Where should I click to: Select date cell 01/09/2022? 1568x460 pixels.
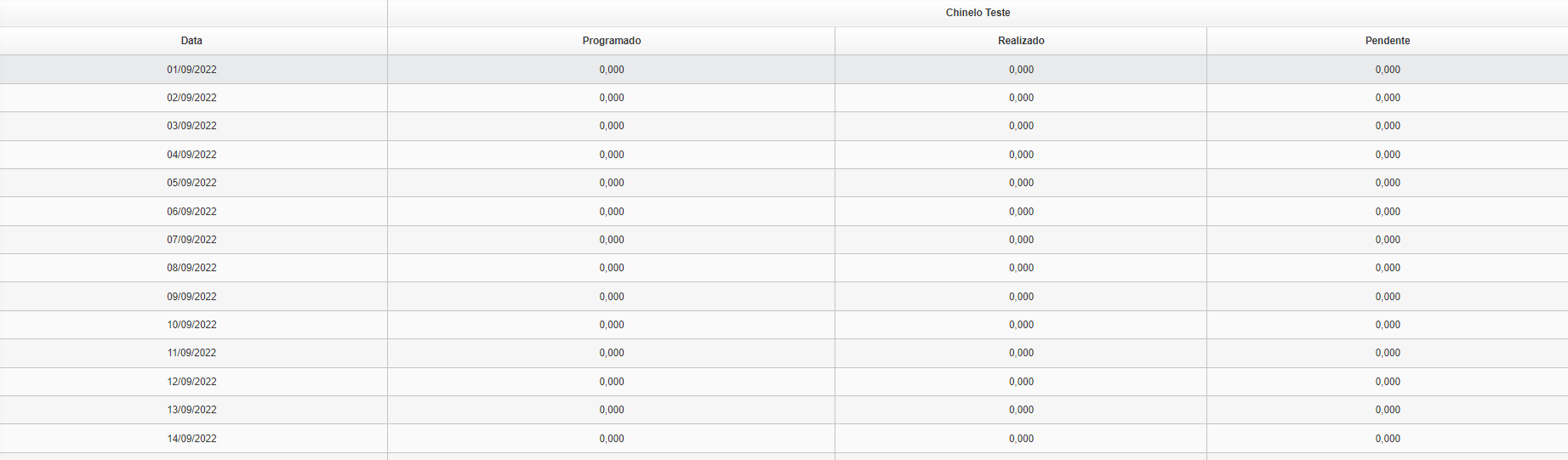(192, 70)
